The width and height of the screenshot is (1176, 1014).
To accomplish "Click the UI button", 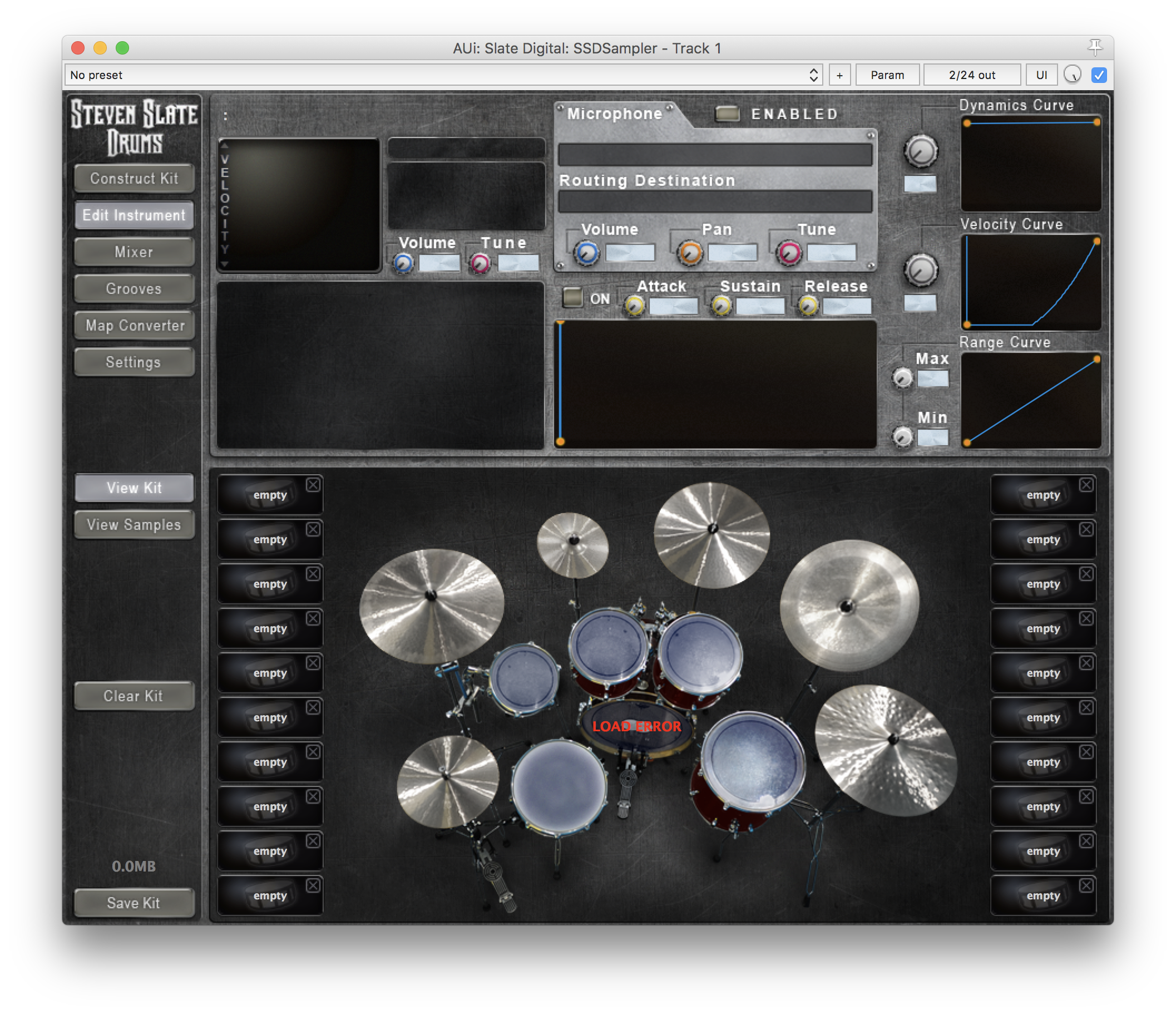I will click(1041, 75).
